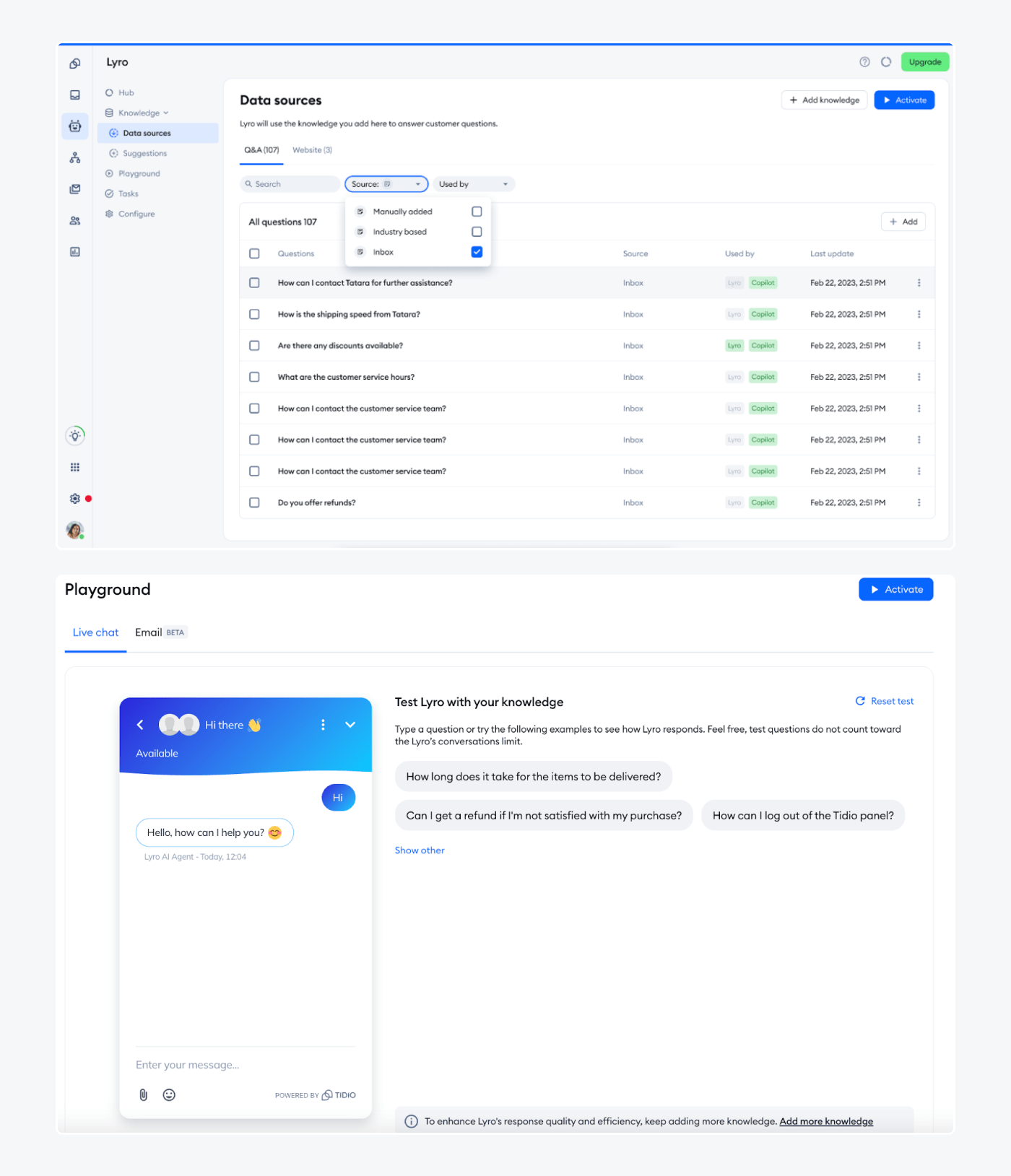Image resolution: width=1011 pixels, height=1176 pixels.
Task: Open row menu for 'What are the customer service hours?'
Action: click(x=919, y=377)
